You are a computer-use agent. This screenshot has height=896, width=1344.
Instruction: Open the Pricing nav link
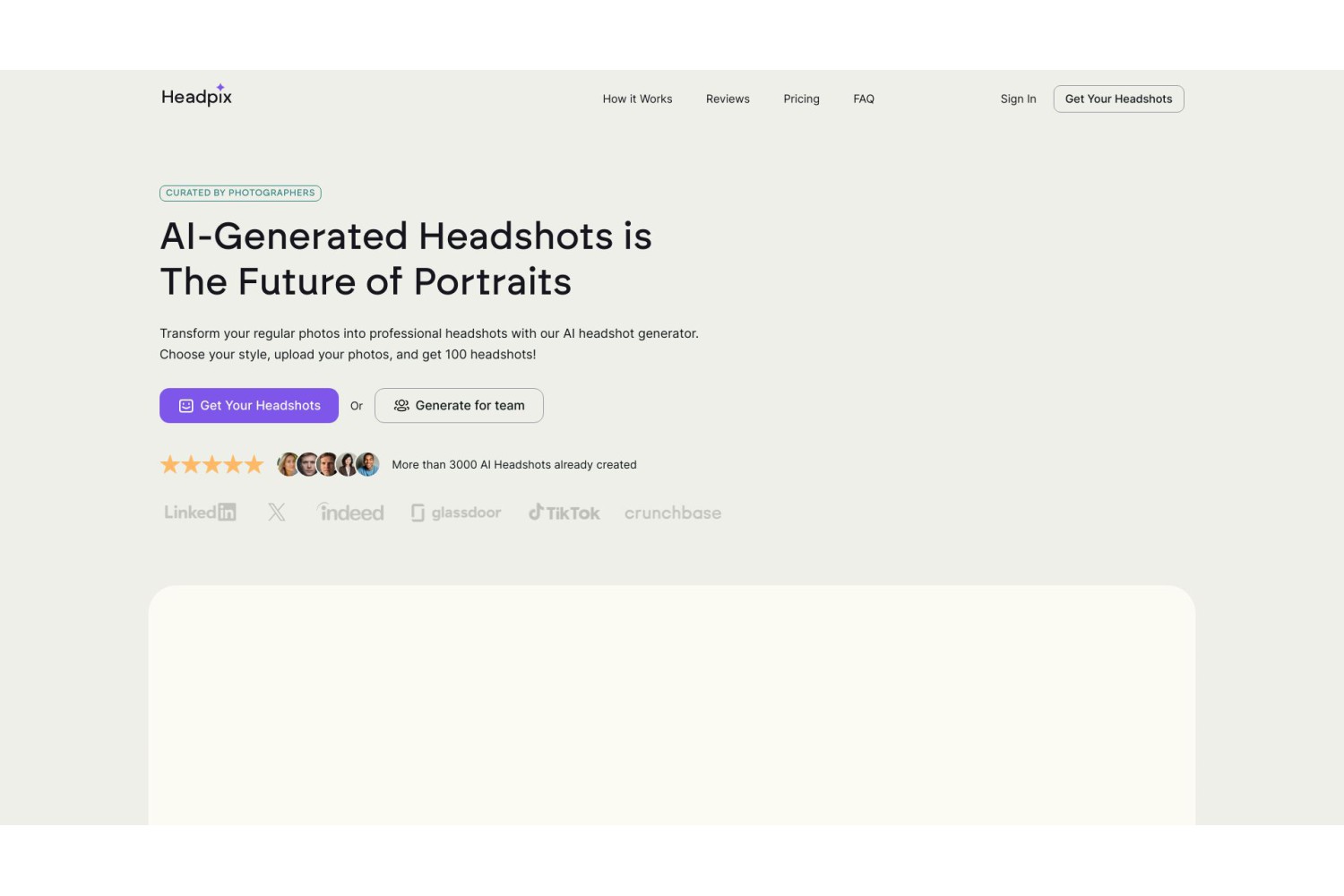coord(801,99)
